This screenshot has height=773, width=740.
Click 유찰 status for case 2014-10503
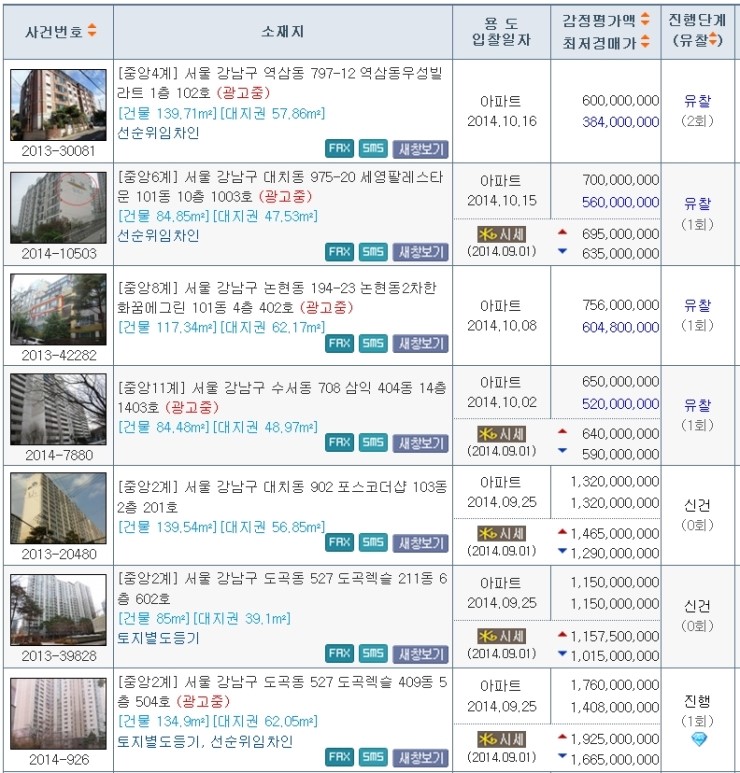(x=697, y=204)
